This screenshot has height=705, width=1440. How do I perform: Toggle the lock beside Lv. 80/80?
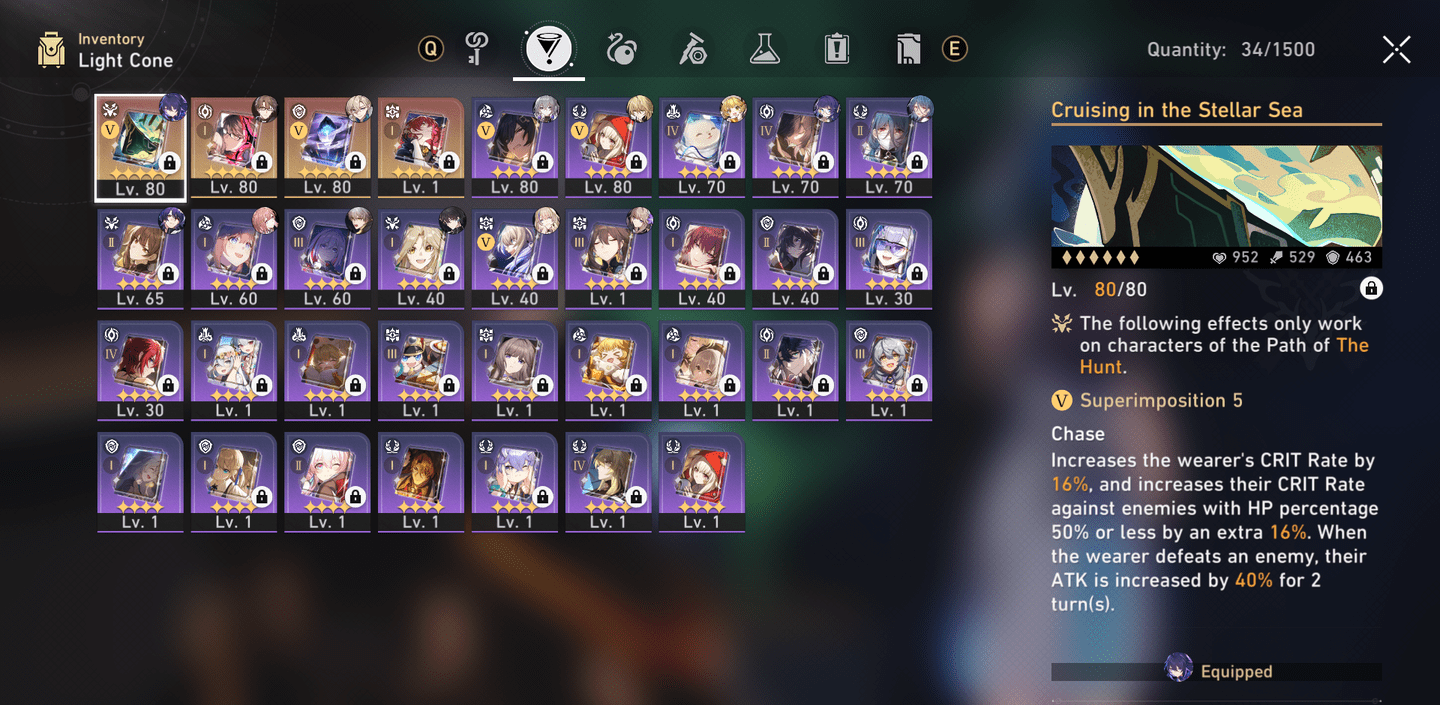pyautogui.click(x=1371, y=289)
